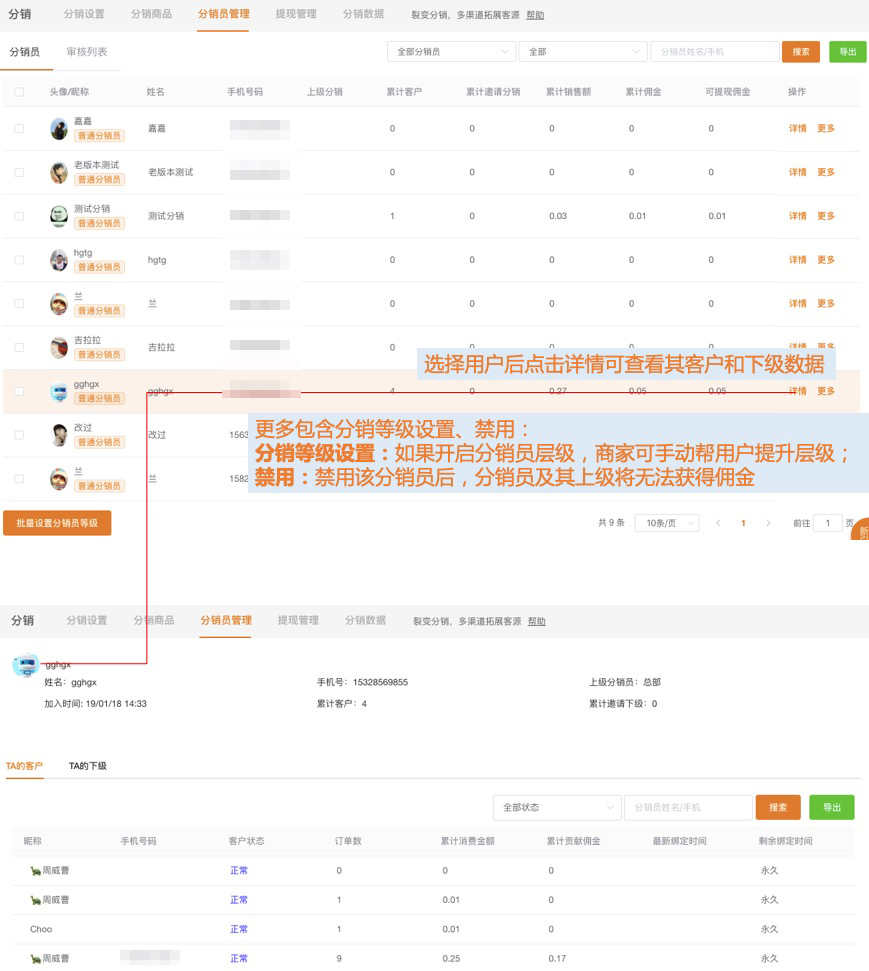Select the checkbox in hgtg row

click(19, 260)
